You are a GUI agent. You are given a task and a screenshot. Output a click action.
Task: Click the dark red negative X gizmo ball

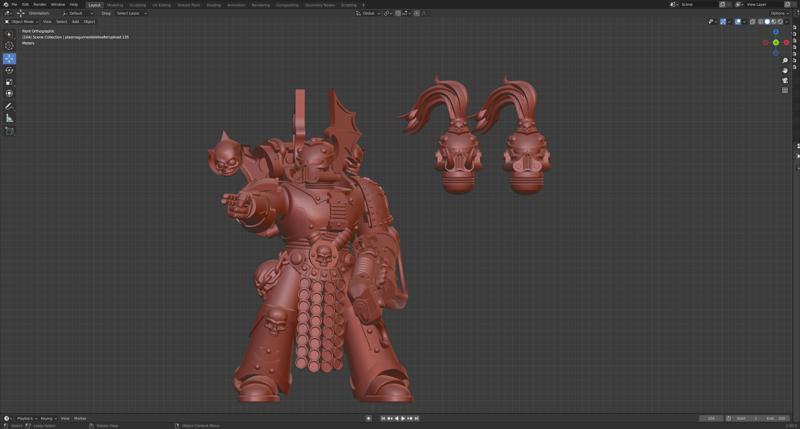[x=765, y=43]
